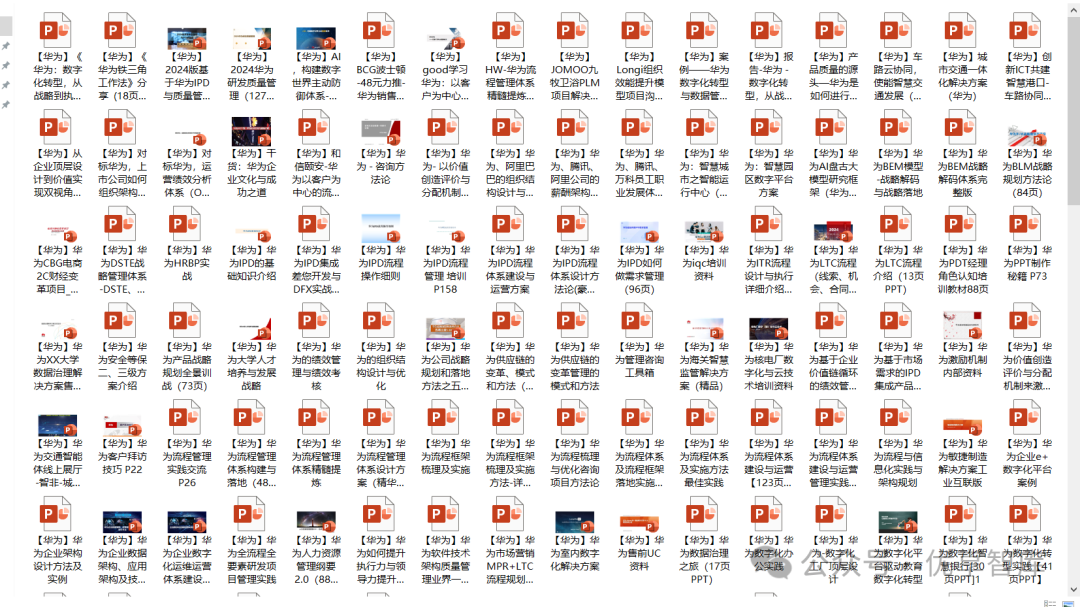Select the 华为企业架构设计方法及实例 file
The width and height of the screenshot is (1080, 607).
(x=57, y=515)
